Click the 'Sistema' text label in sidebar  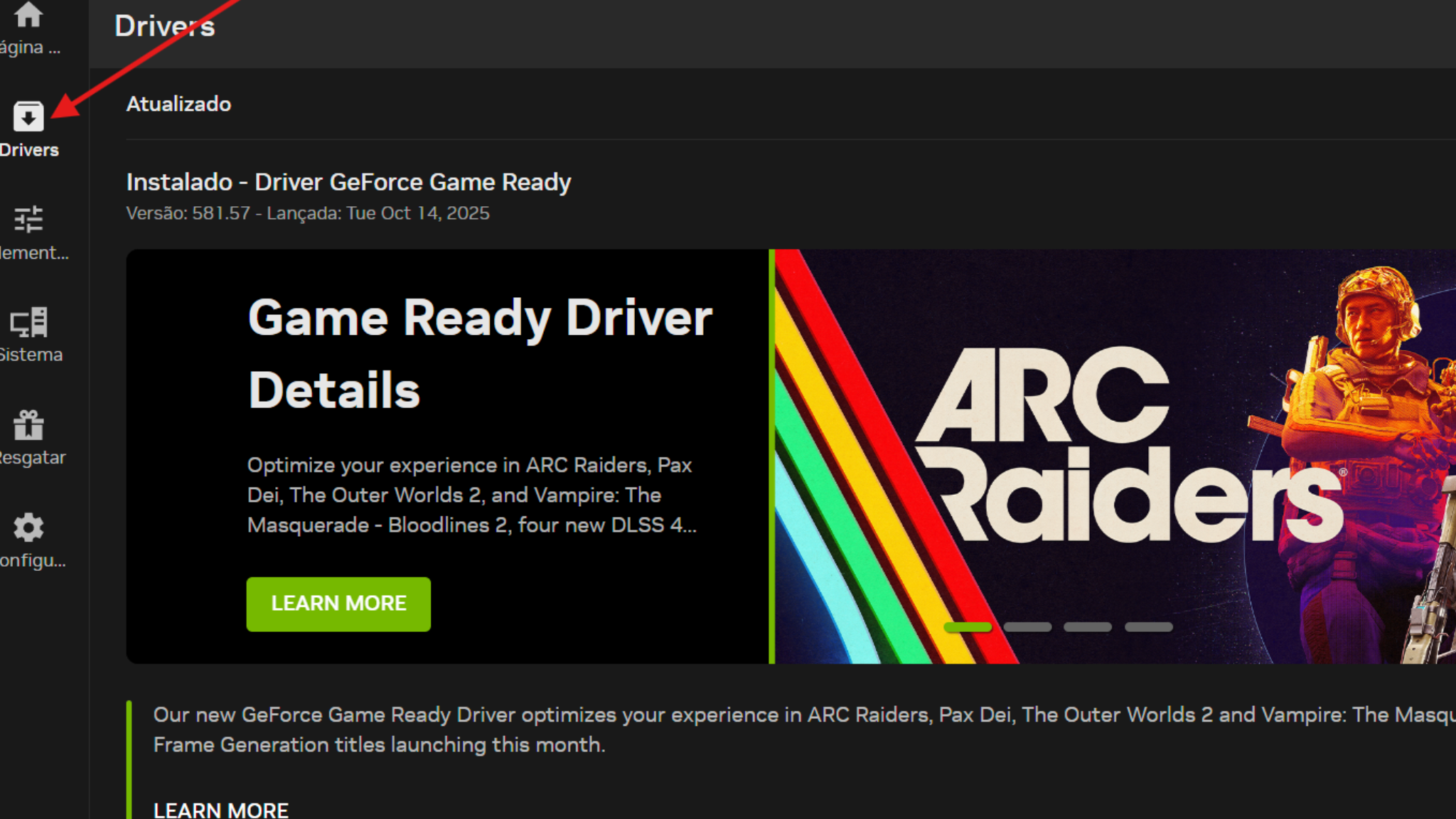31,355
